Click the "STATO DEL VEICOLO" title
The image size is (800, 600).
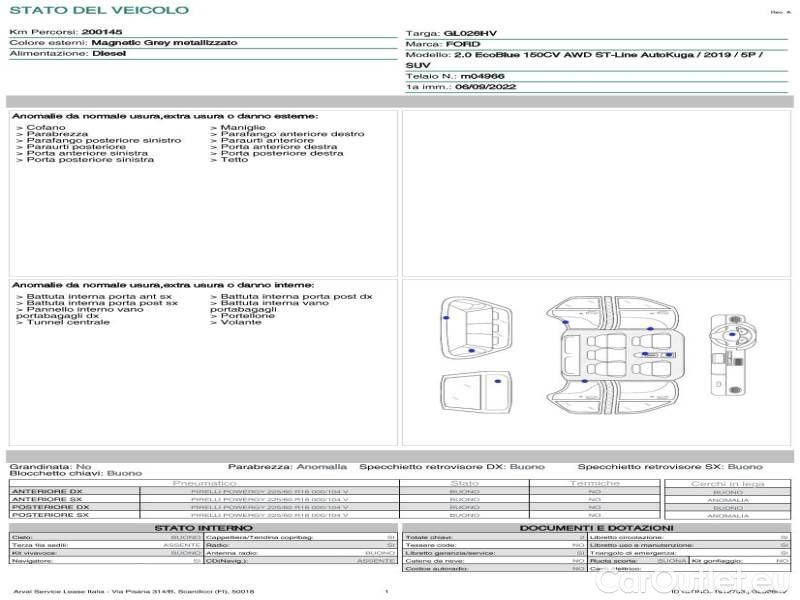pos(99,10)
